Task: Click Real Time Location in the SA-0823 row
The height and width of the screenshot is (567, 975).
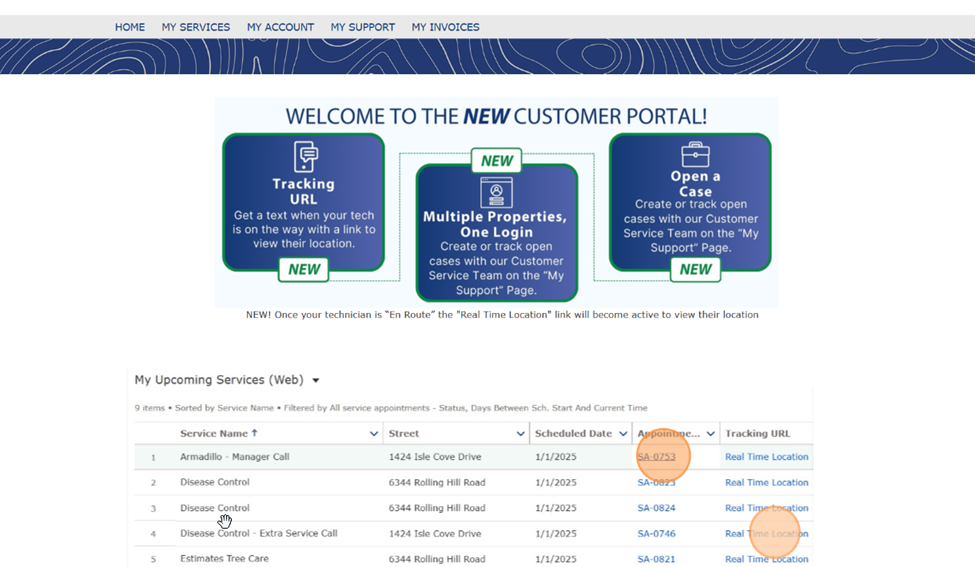Action: click(766, 482)
